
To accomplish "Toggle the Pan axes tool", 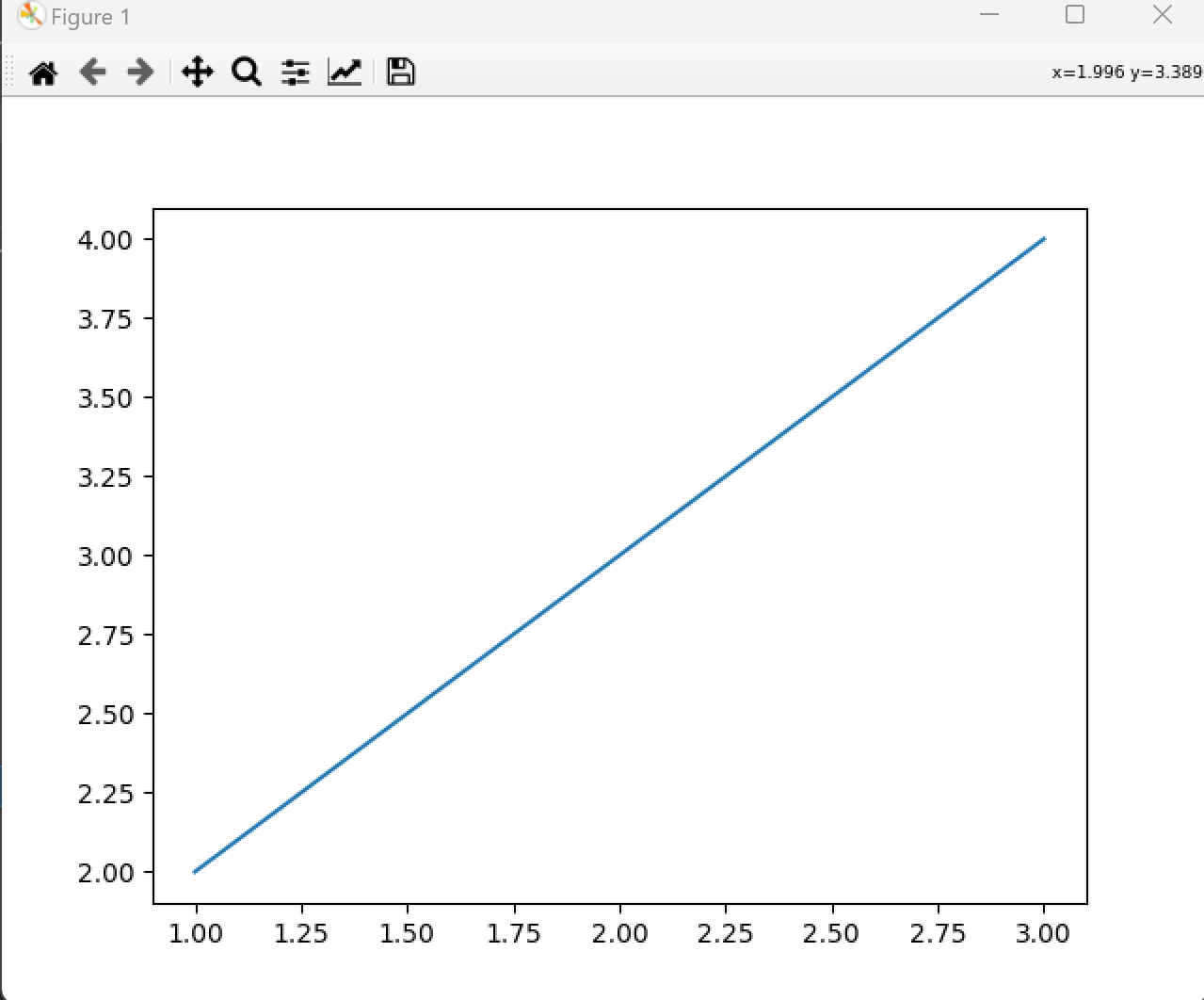I will coord(198,72).
